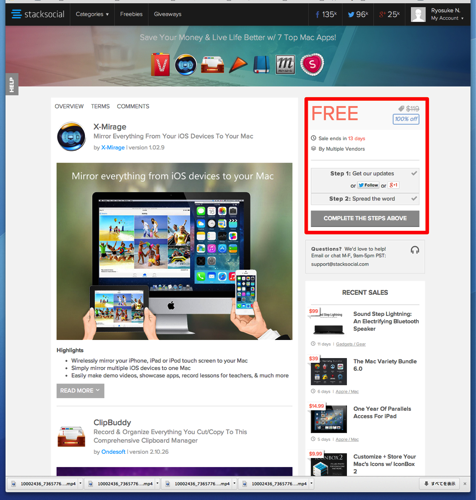Click the headset support icon

pyautogui.click(x=415, y=250)
